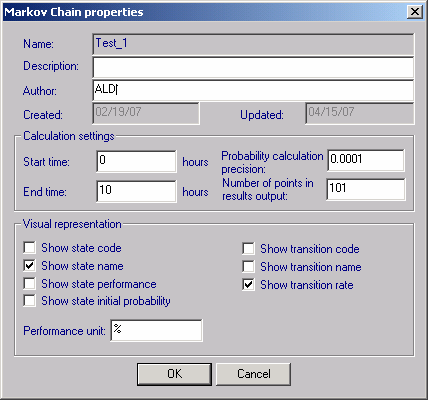Screen dimensions: 428x400
Task: Click the Cancel button
Action: click(254, 374)
